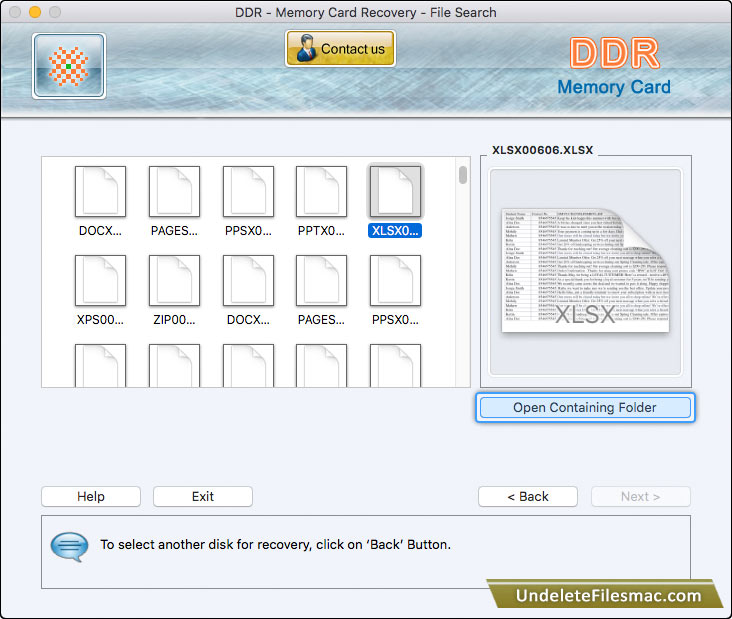Click the Exit button
Screen dimensions: 732x619
pyautogui.click(x=203, y=496)
